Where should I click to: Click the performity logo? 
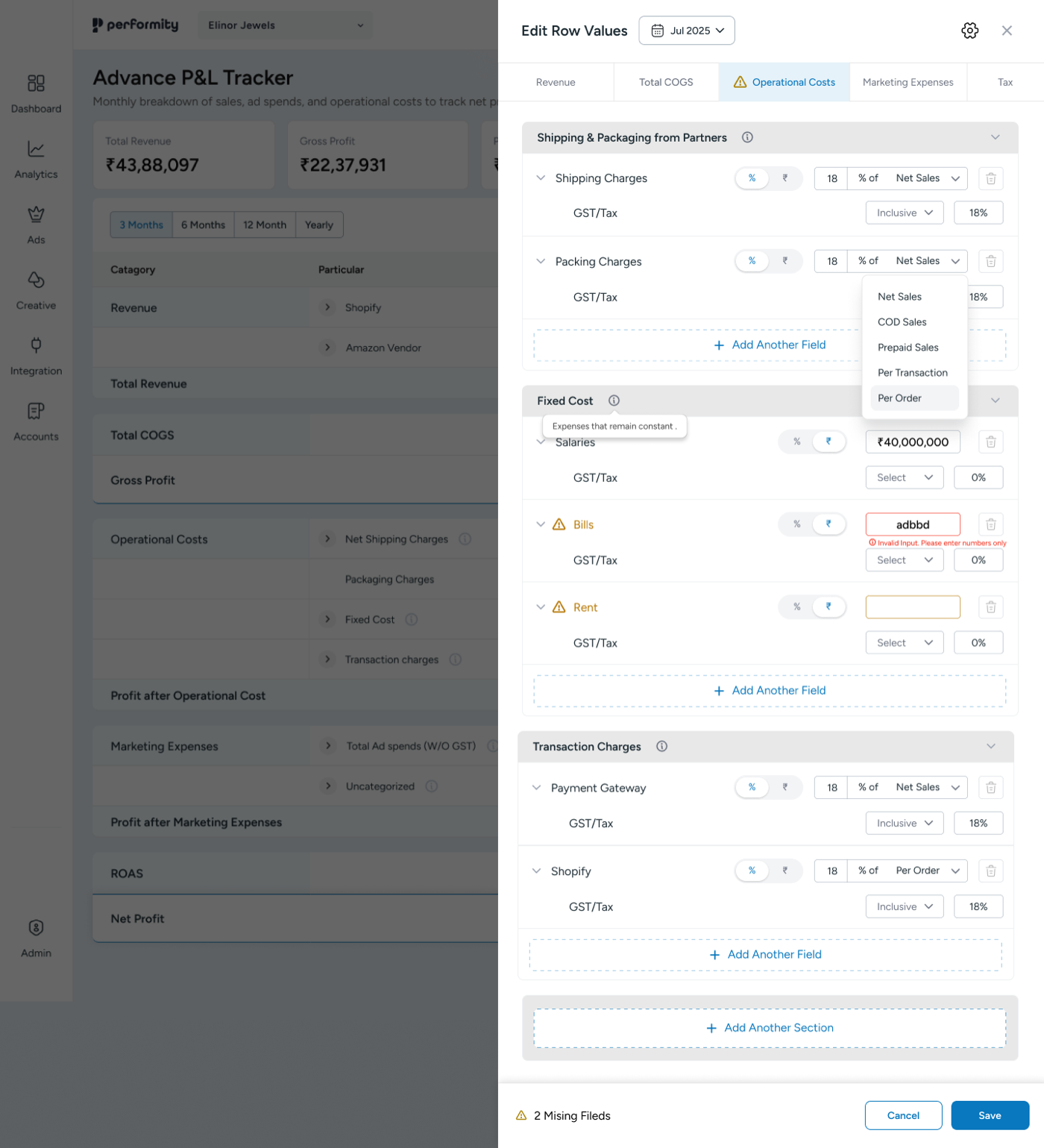(x=135, y=25)
